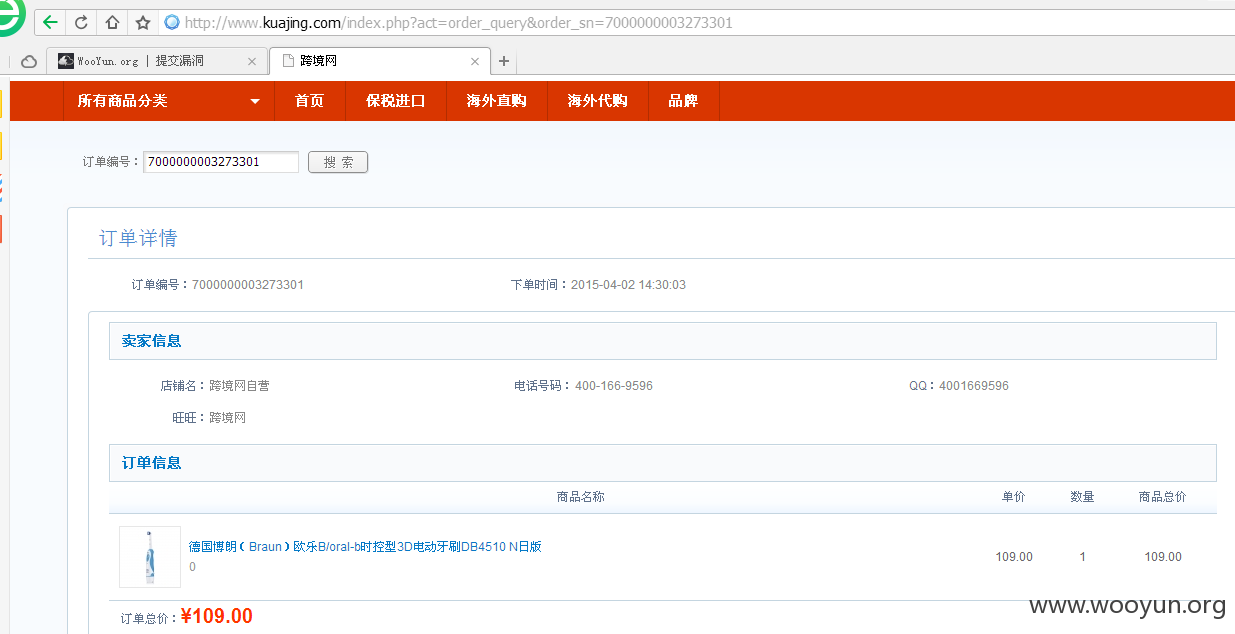Click order number 7000000003273301 in details
Viewport: 1235px width, 634px height.
tap(248, 285)
